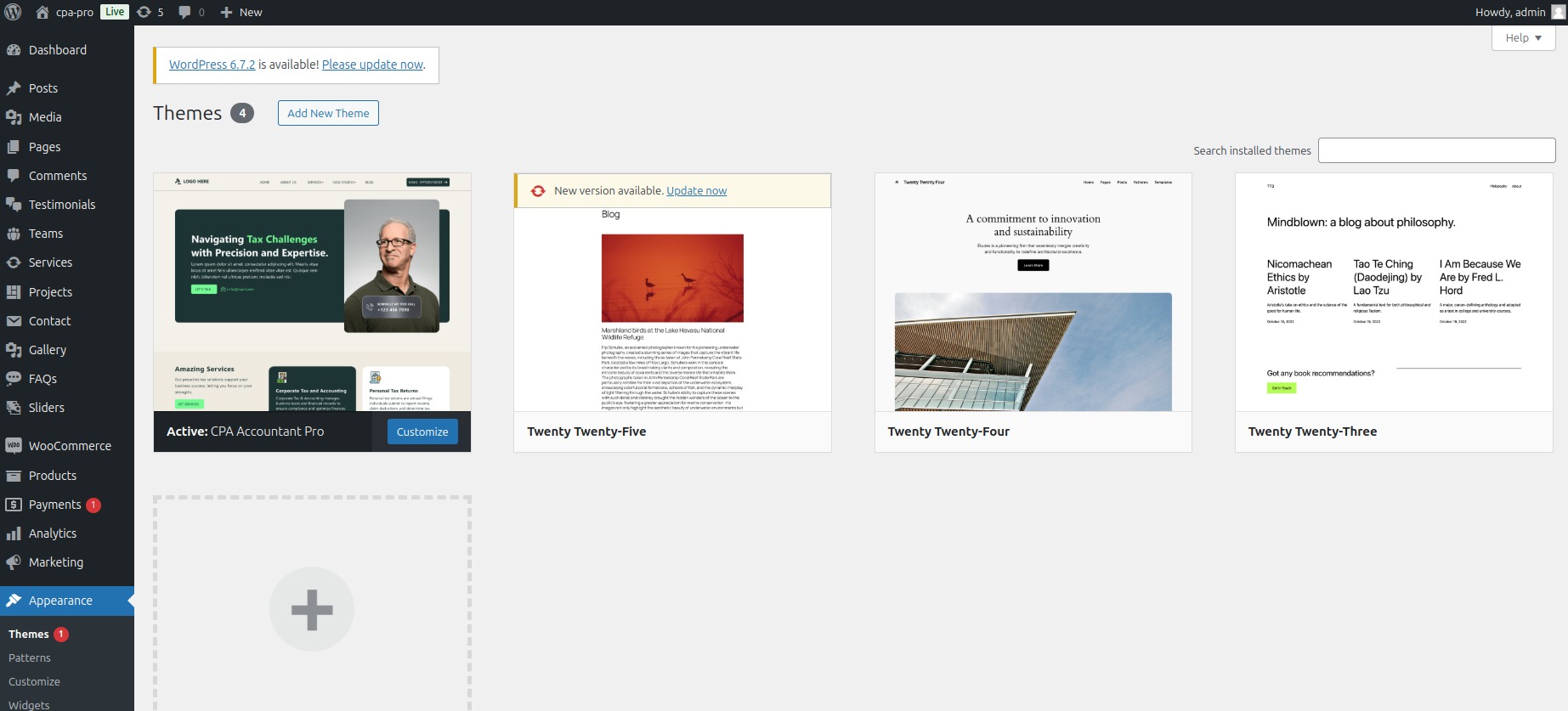Screen dimensions: 1568x711
Task: Click the Comments icon in sidebar
Action: tap(14, 176)
